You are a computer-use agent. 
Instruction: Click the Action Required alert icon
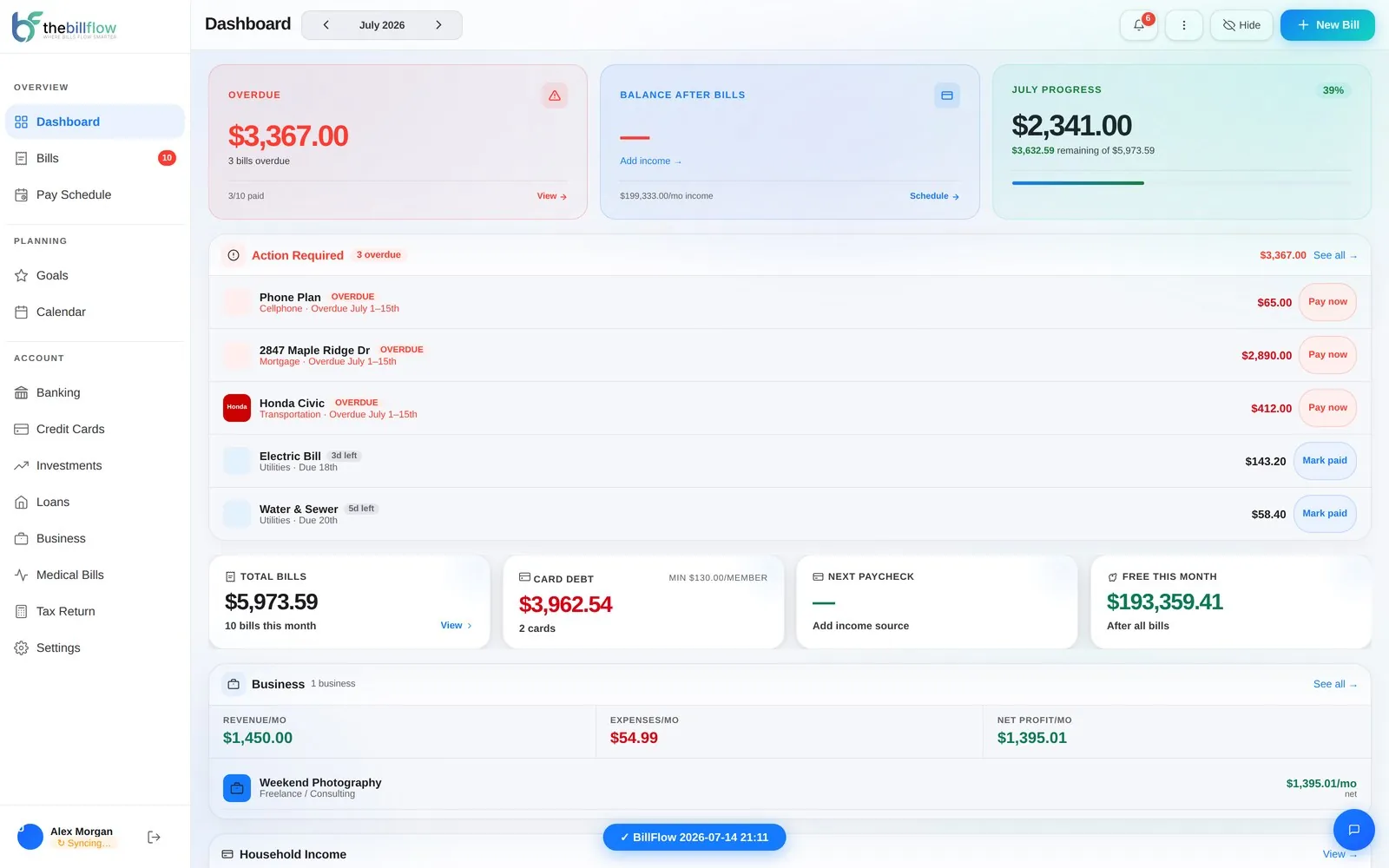[234, 255]
